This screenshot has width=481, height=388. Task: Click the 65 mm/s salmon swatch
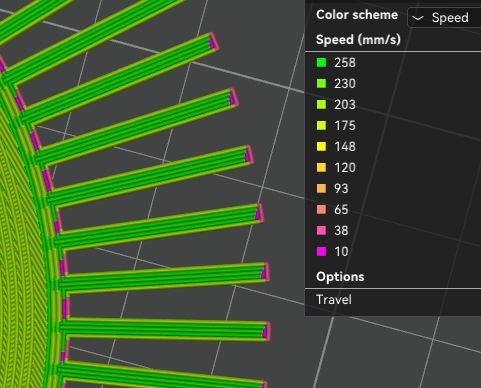pyautogui.click(x=321, y=210)
